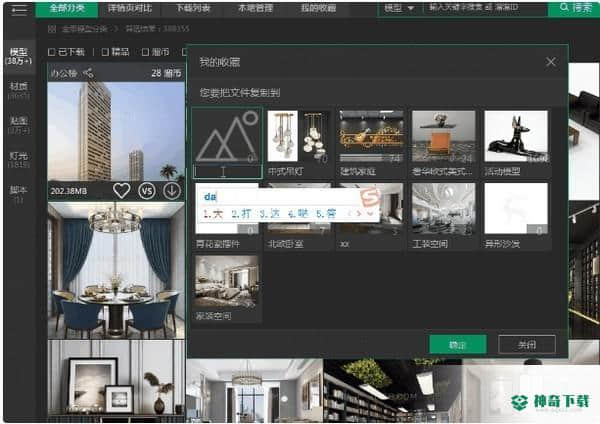
Task: Select 灯光 category in left sidebar
Action: coord(19,160)
